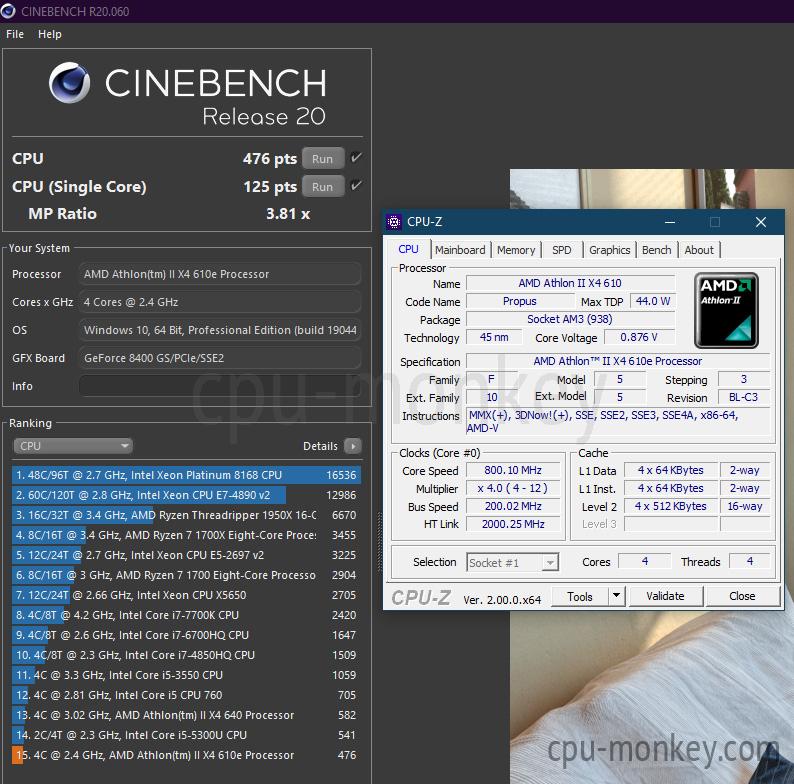This screenshot has width=794, height=784.
Task: Select ranking row Ryzen 7 1700X
Action: 186,535
